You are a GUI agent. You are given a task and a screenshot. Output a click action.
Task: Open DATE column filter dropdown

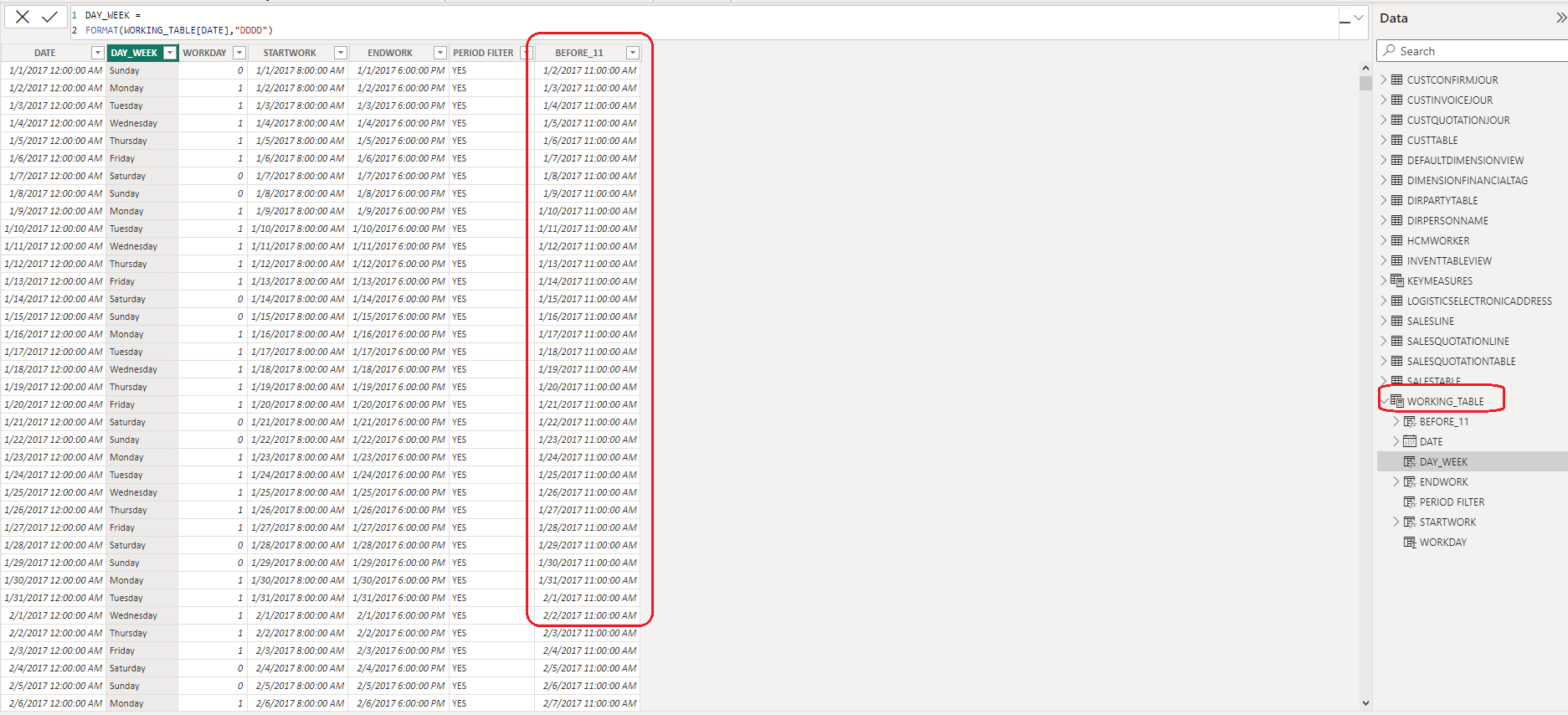click(98, 53)
